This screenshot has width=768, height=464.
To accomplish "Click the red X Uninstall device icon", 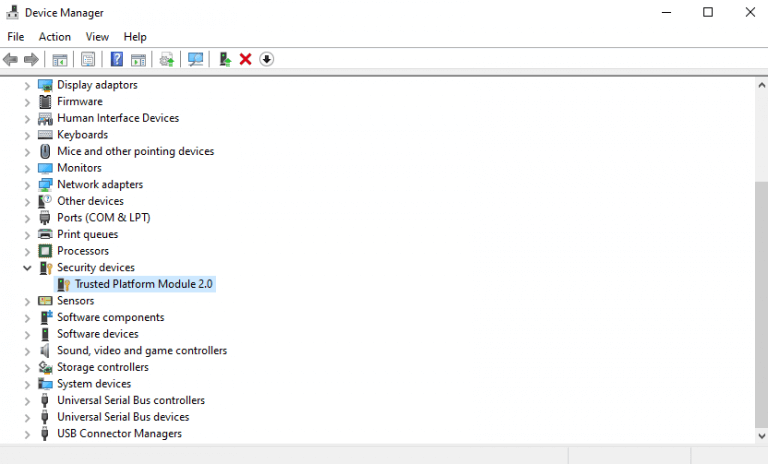I will (x=245, y=60).
